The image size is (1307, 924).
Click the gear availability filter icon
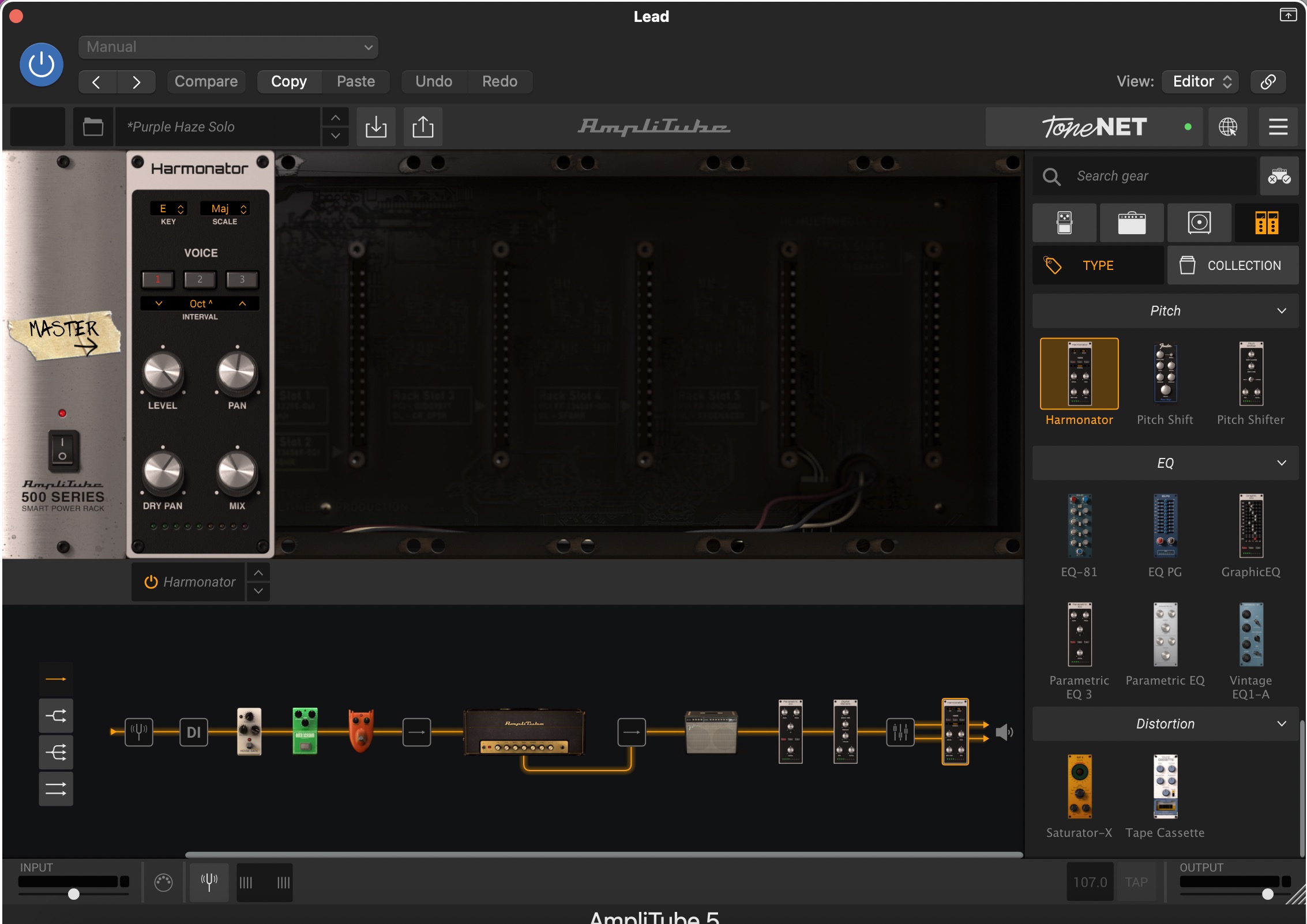coord(1279,176)
